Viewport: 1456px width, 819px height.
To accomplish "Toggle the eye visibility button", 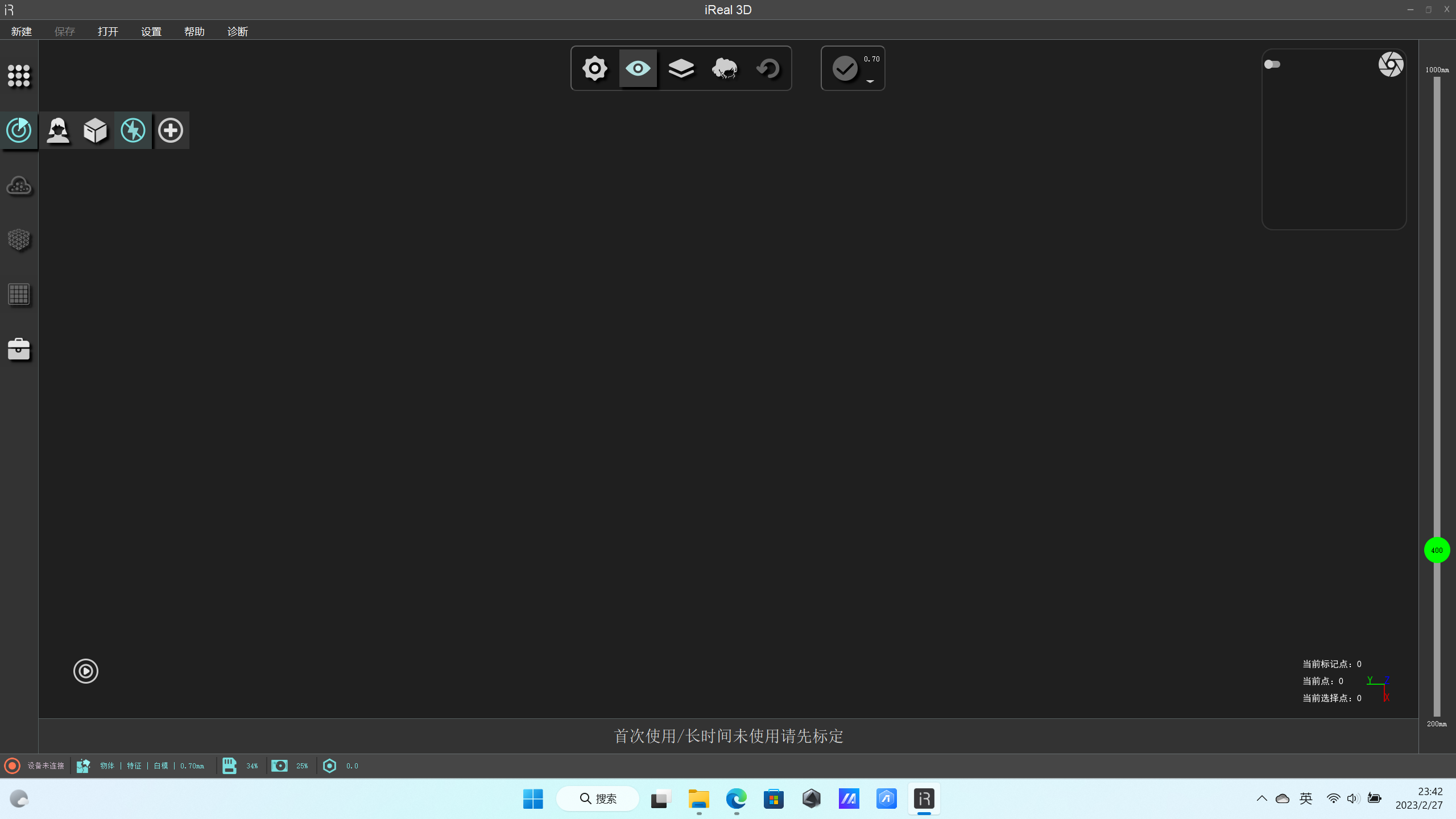I will (638, 68).
